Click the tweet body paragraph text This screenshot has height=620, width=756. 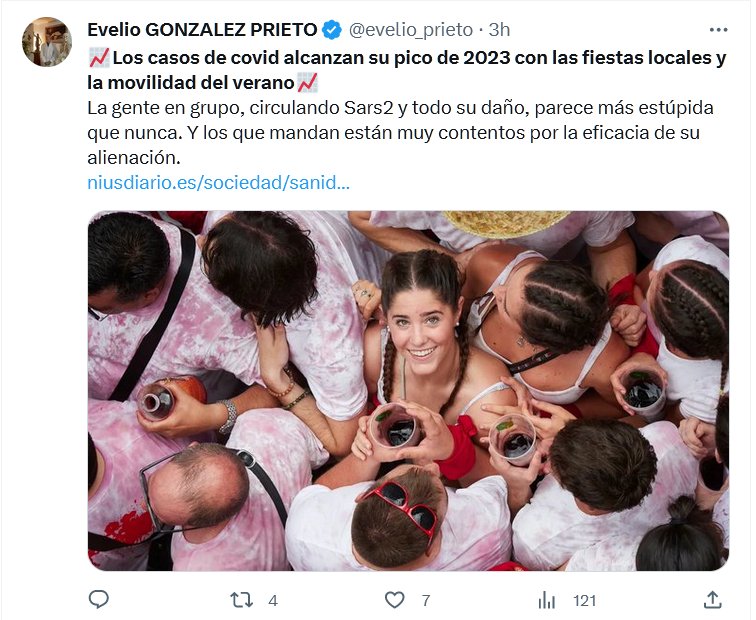(400, 133)
